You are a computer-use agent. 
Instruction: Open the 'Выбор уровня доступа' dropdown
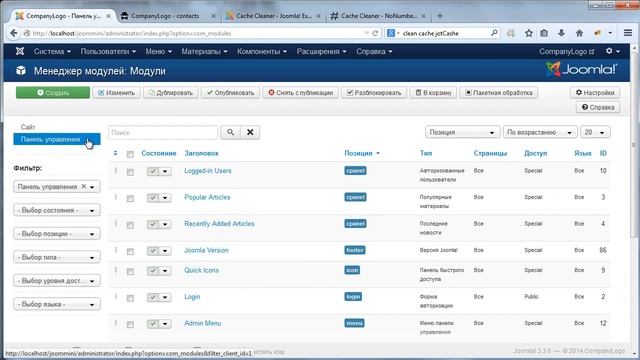coord(57,281)
